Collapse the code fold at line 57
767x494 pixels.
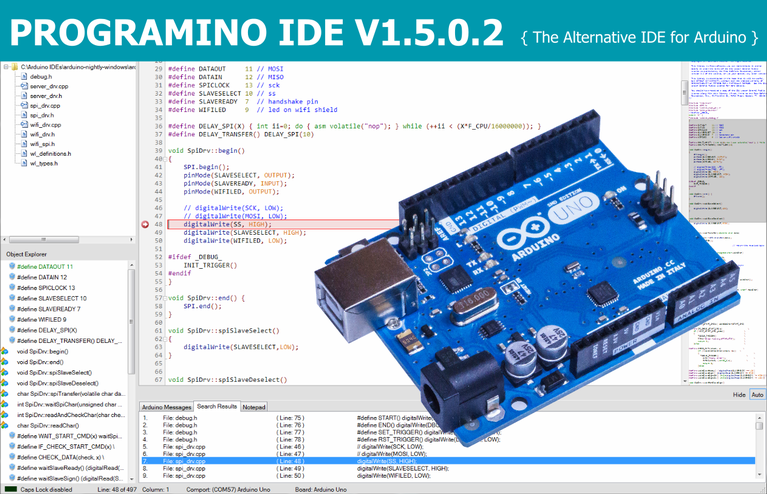(x=165, y=298)
